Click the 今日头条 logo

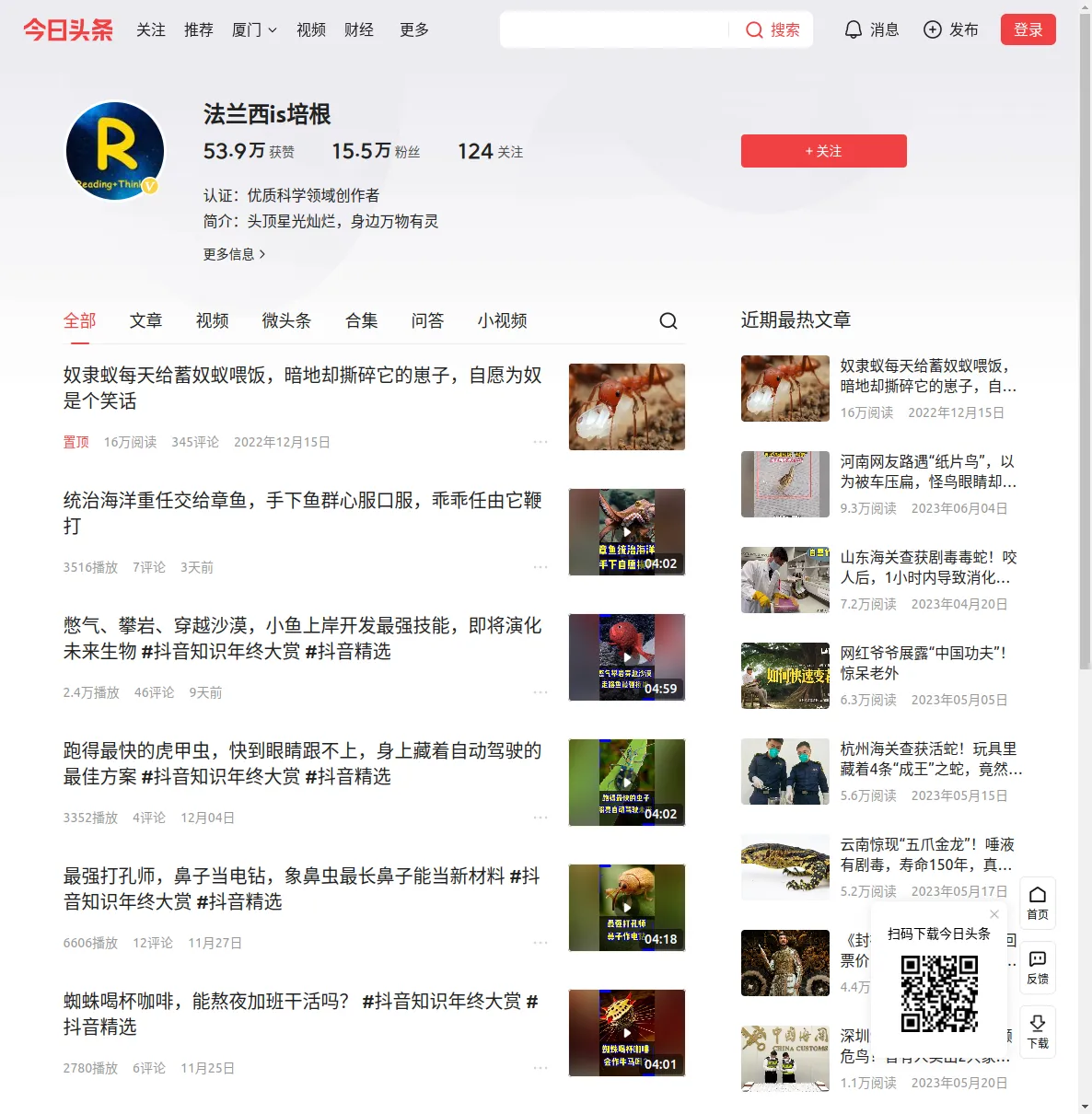click(x=68, y=30)
